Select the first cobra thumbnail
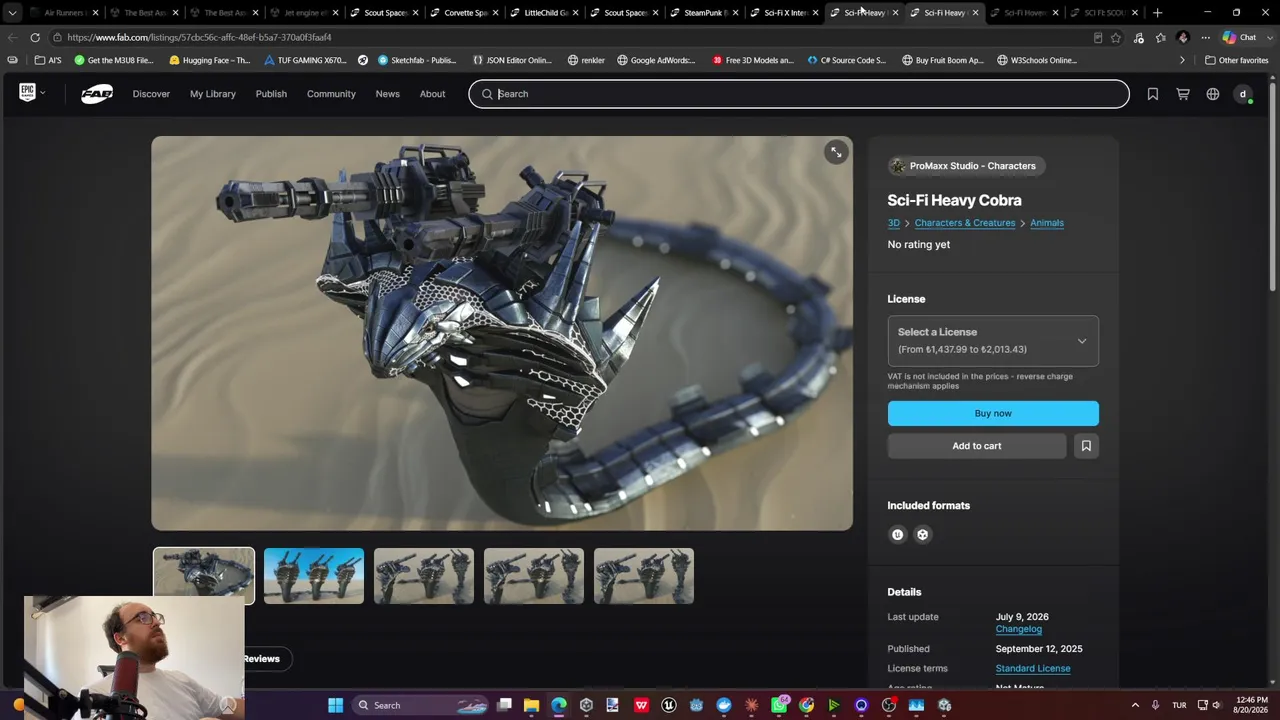 [x=204, y=576]
